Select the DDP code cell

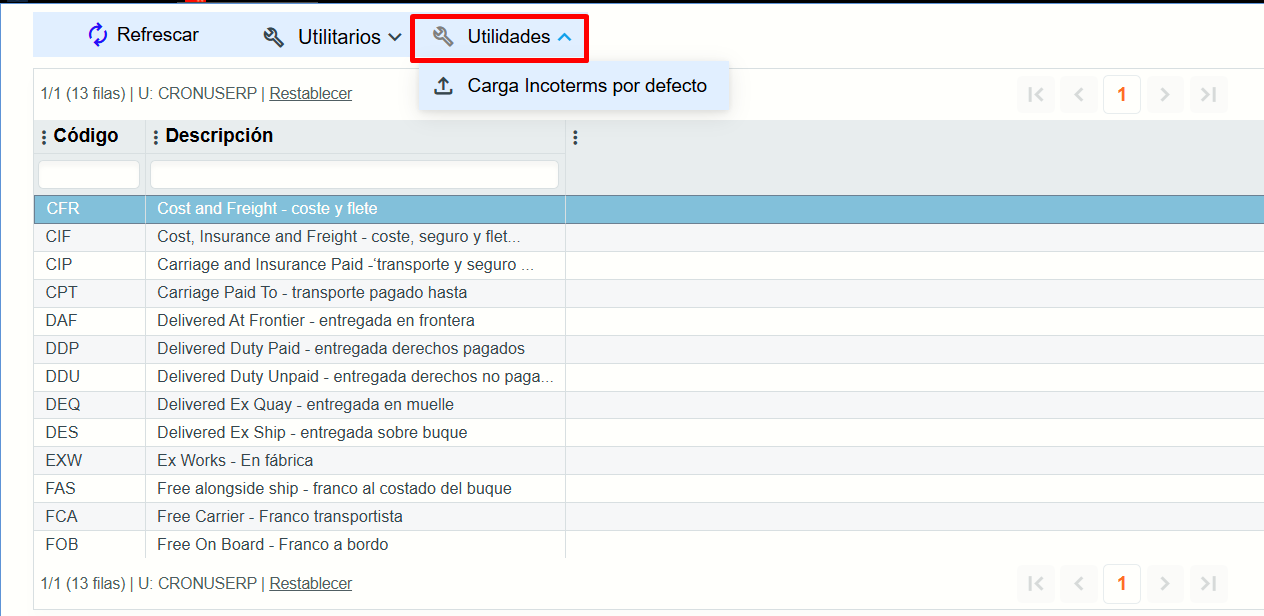[90, 349]
